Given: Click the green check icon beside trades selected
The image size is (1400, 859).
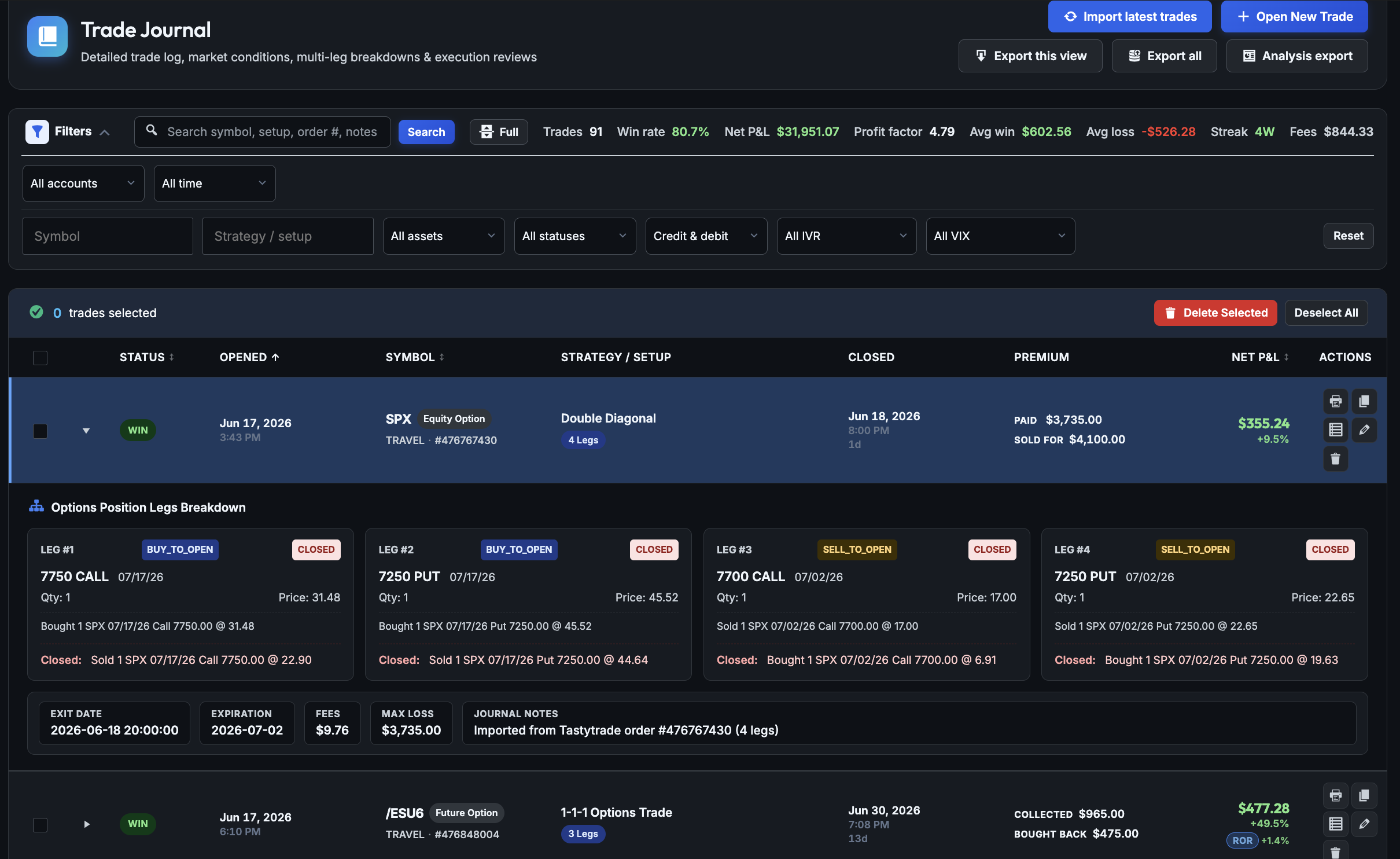Looking at the screenshot, I should coord(36,312).
